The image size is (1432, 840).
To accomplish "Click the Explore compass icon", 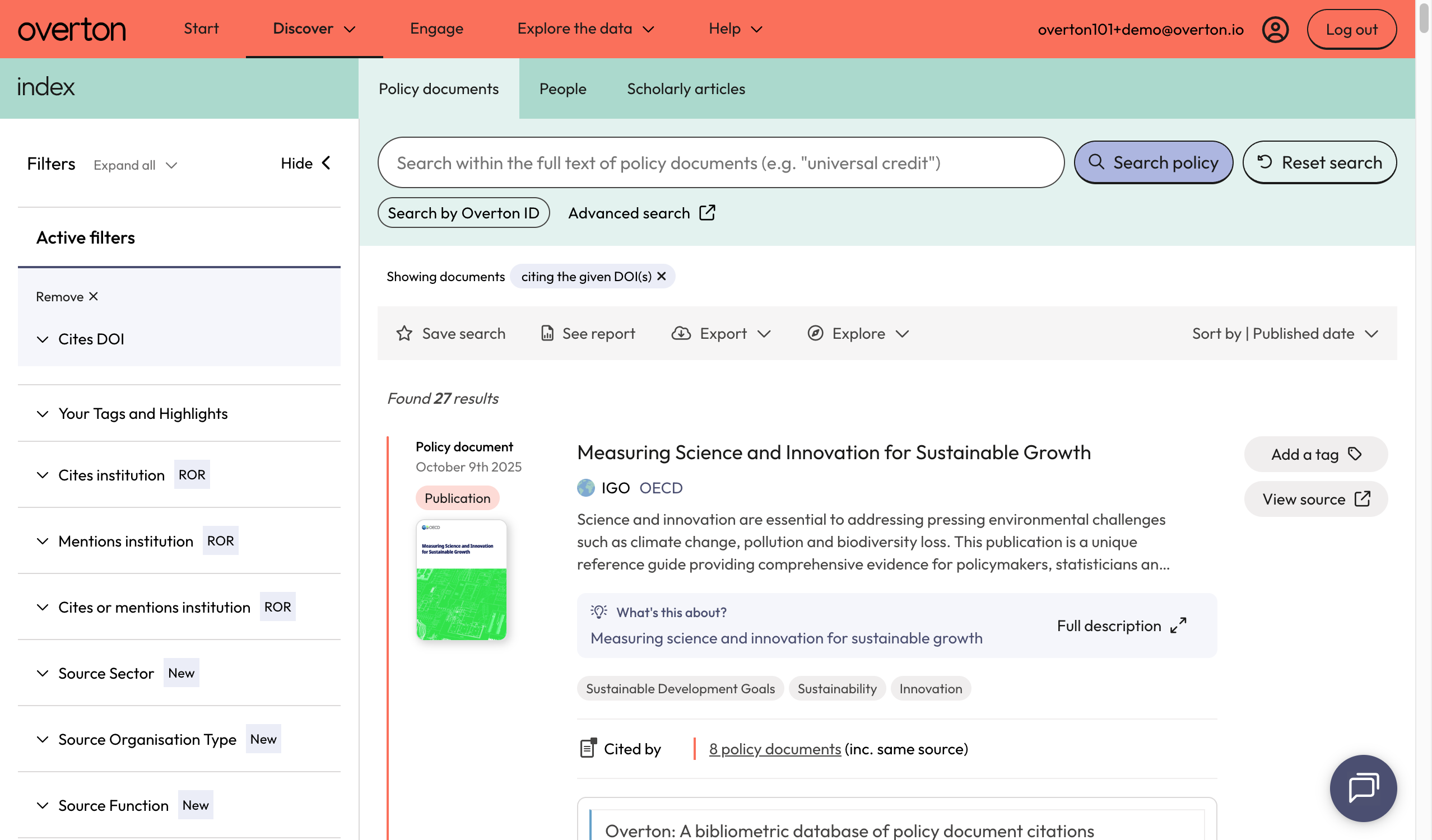I will (x=815, y=333).
